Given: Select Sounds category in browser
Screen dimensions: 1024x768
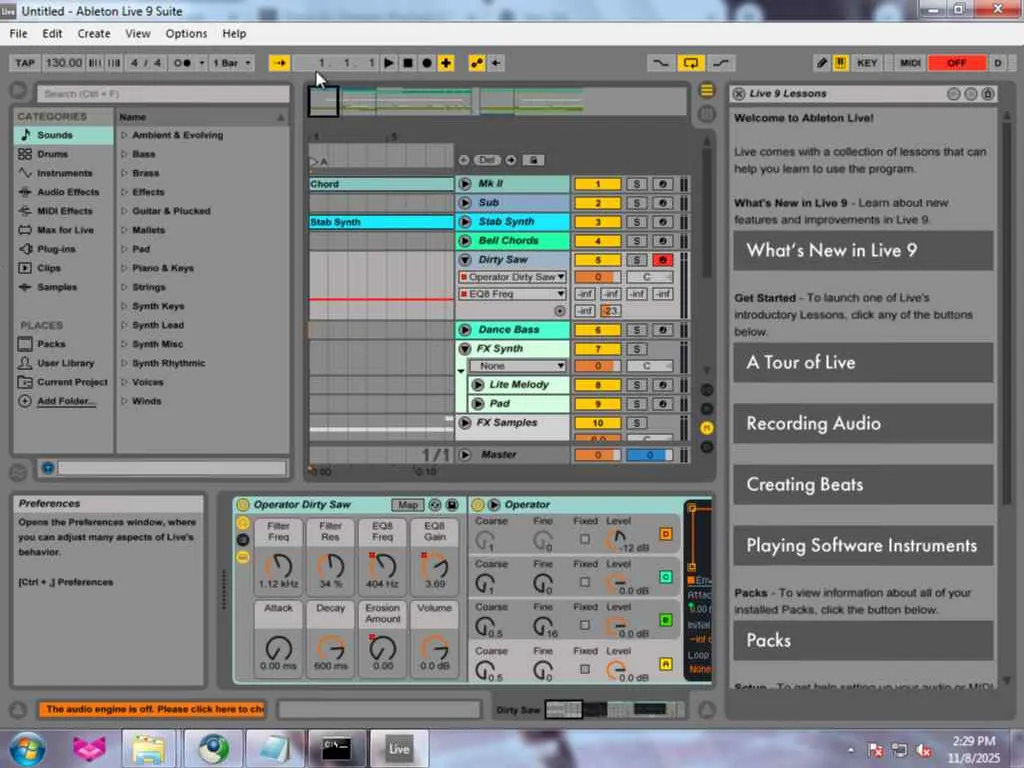Looking at the screenshot, I should click(x=63, y=135).
